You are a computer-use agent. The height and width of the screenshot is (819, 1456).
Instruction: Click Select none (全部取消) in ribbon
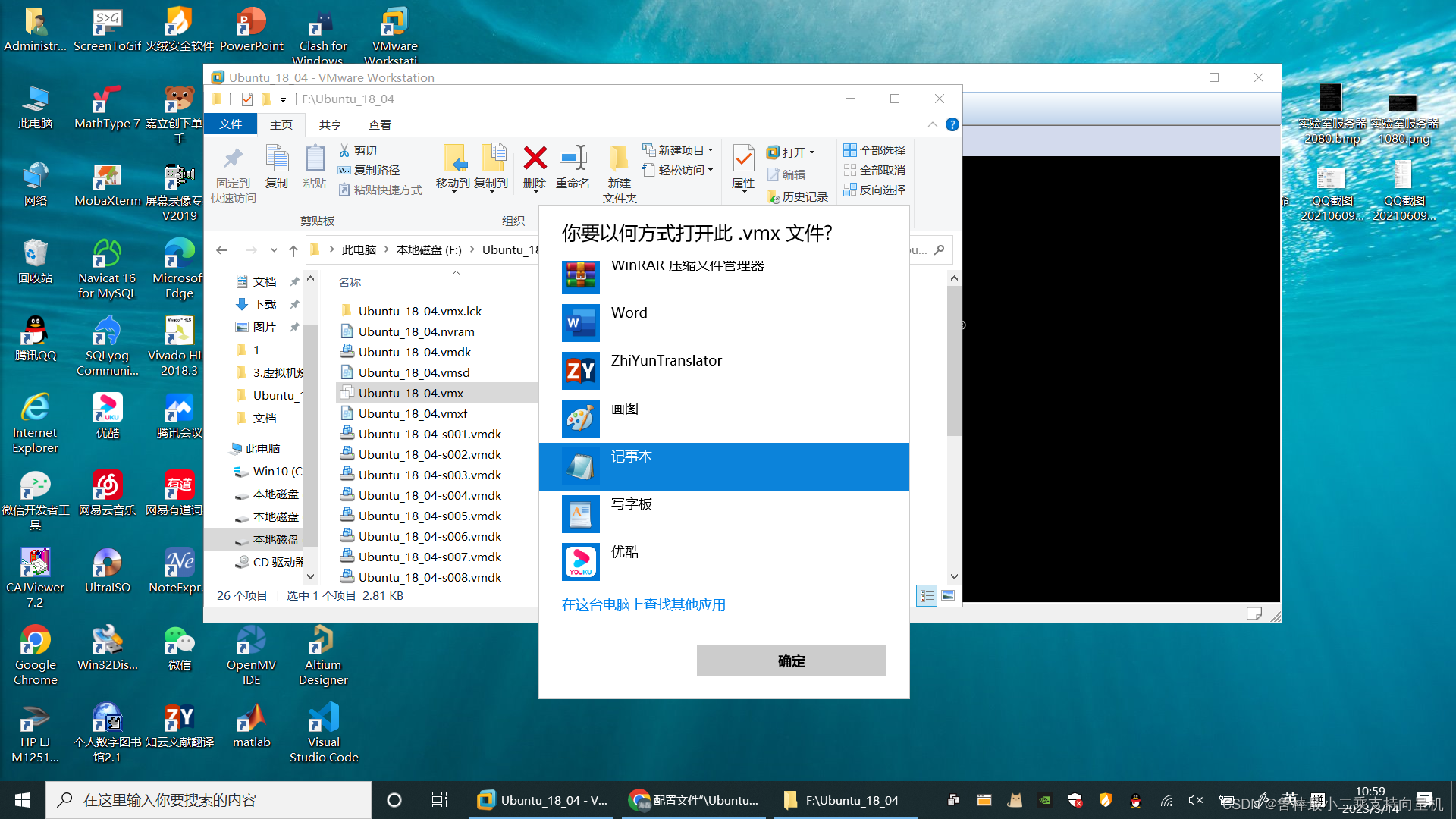874,170
